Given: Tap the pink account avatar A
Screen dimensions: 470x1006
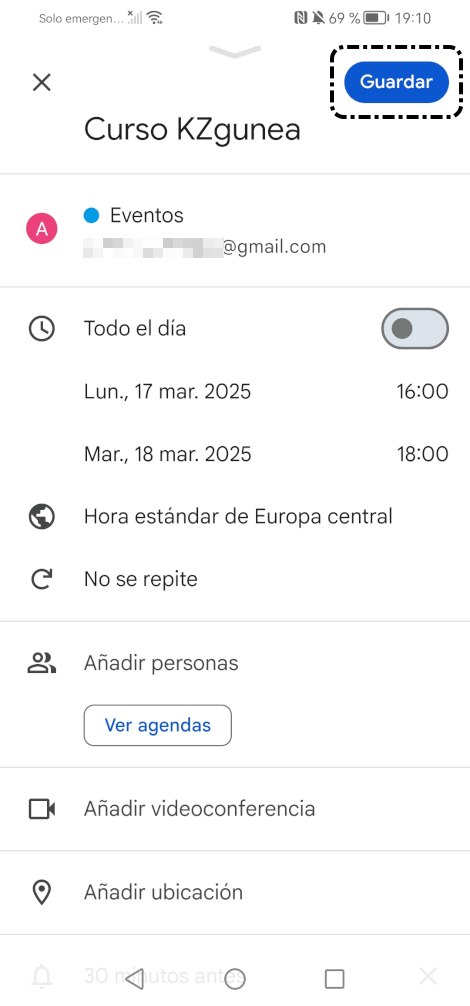Looking at the screenshot, I should coord(42,230).
